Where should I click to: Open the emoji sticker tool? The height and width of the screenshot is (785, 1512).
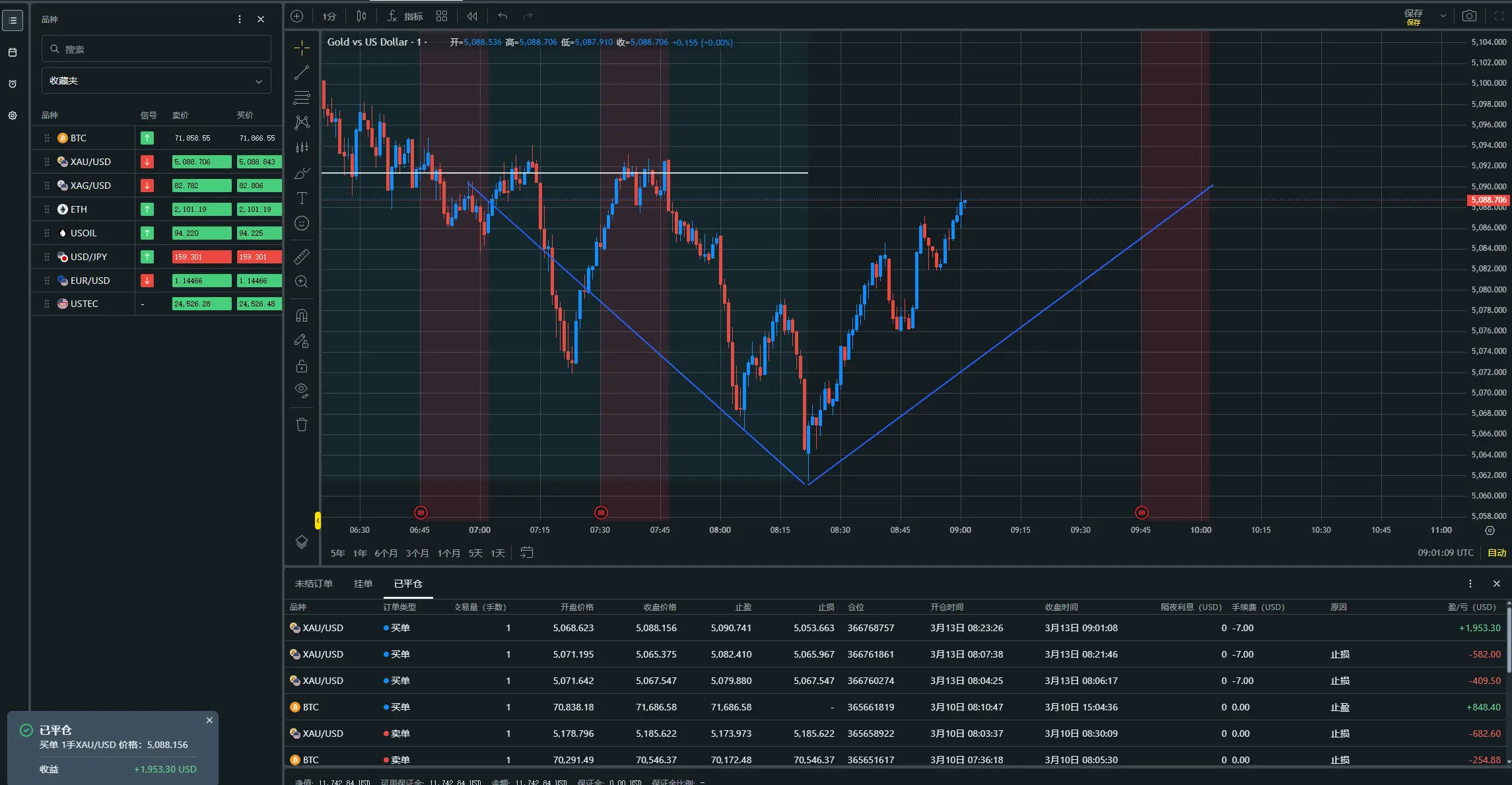click(x=302, y=224)
